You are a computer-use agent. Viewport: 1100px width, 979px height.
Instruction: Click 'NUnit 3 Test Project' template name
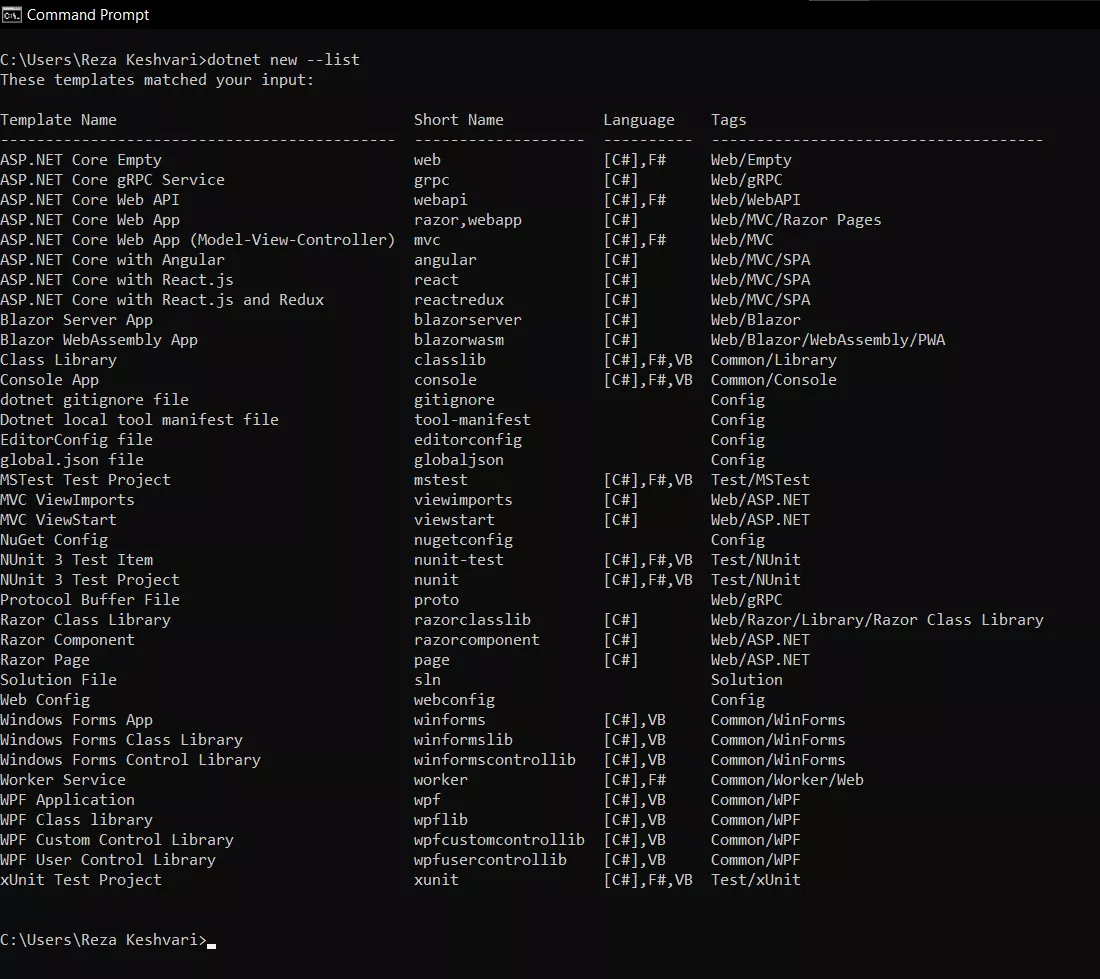point(90,580)
